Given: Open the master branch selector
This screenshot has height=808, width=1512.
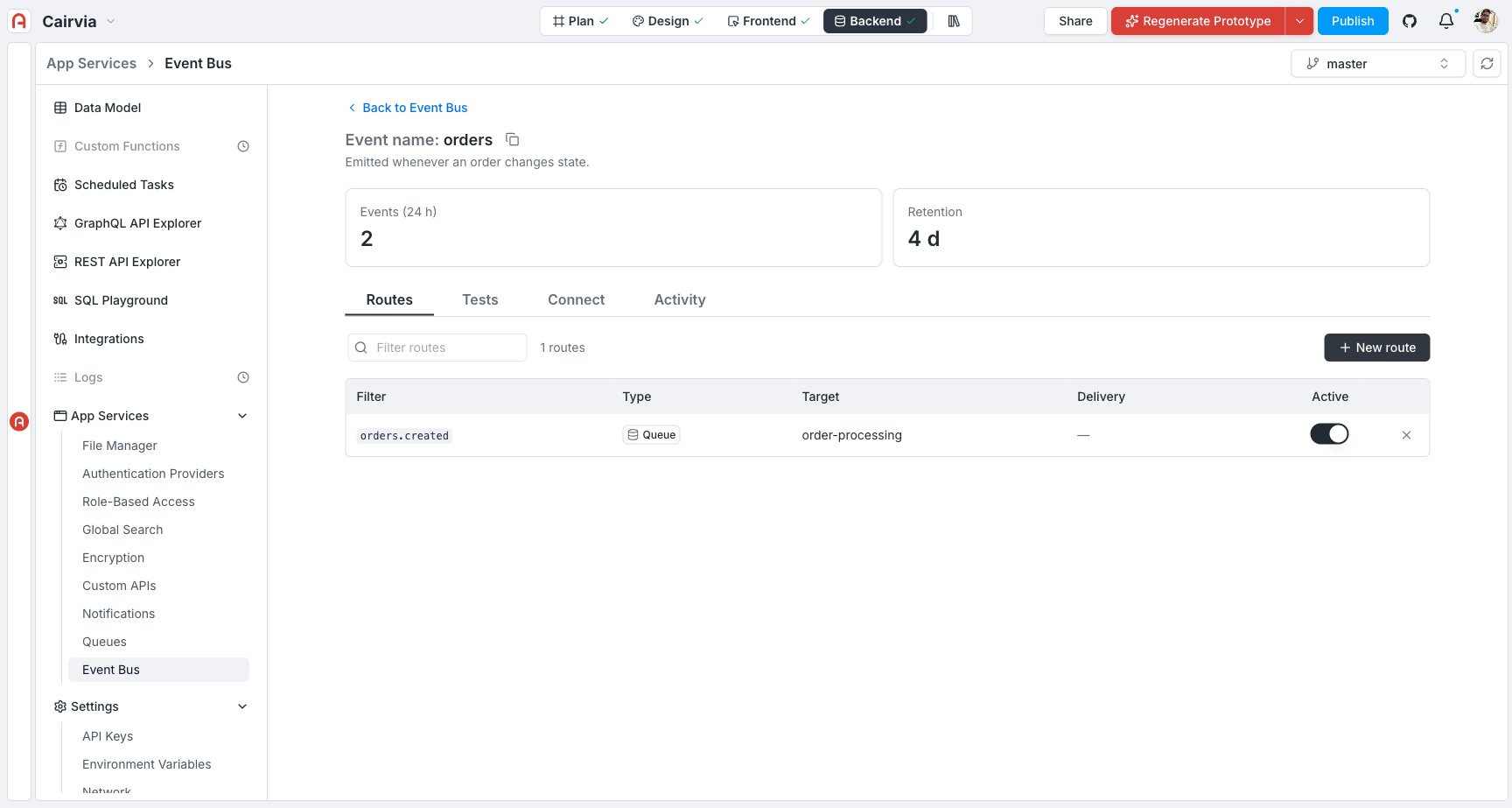Looking at the screenshot, I should [1378, 63].
